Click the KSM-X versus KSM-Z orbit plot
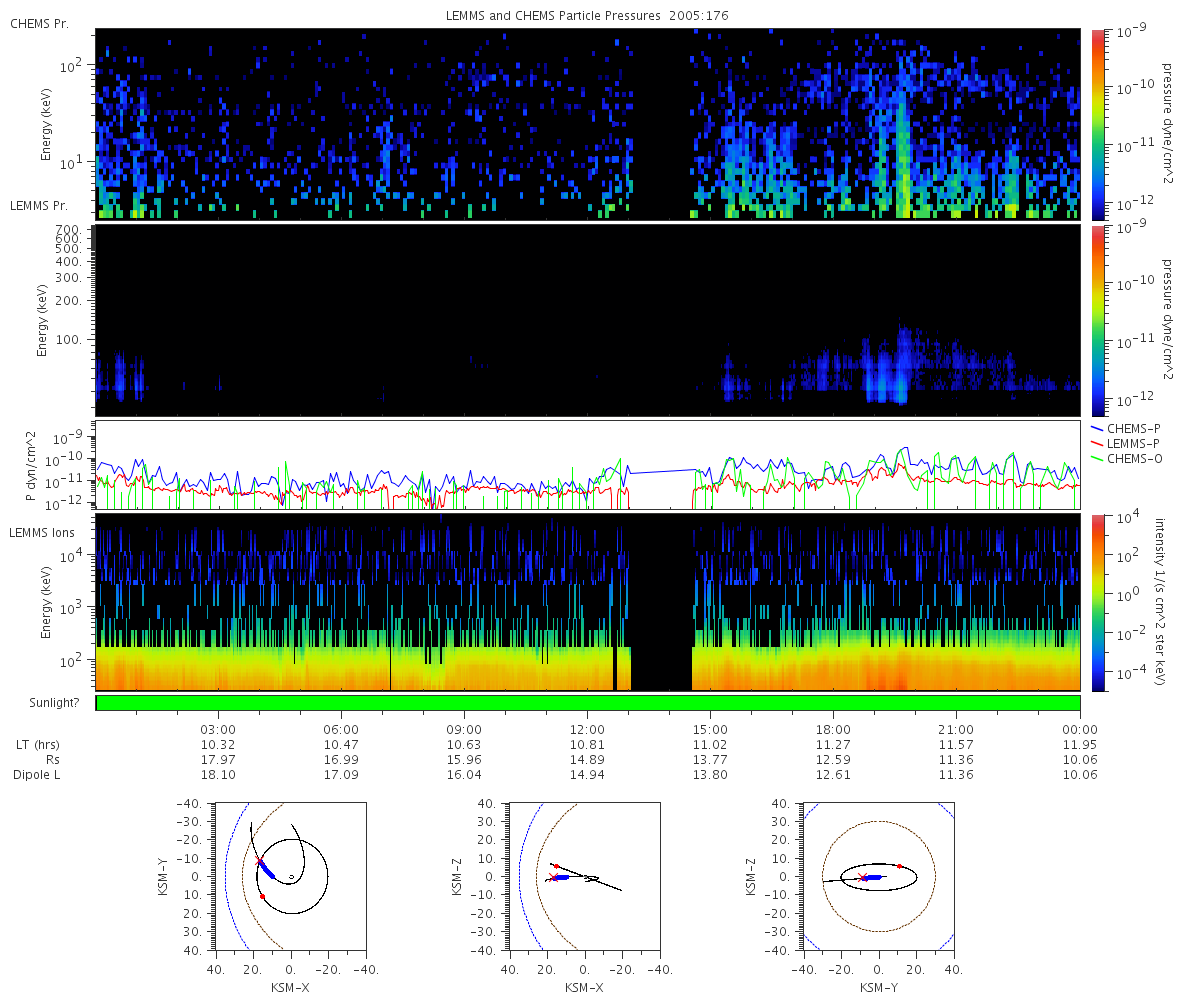Viewport: 1200px width, 1000px height. click(x=584, y=876)
